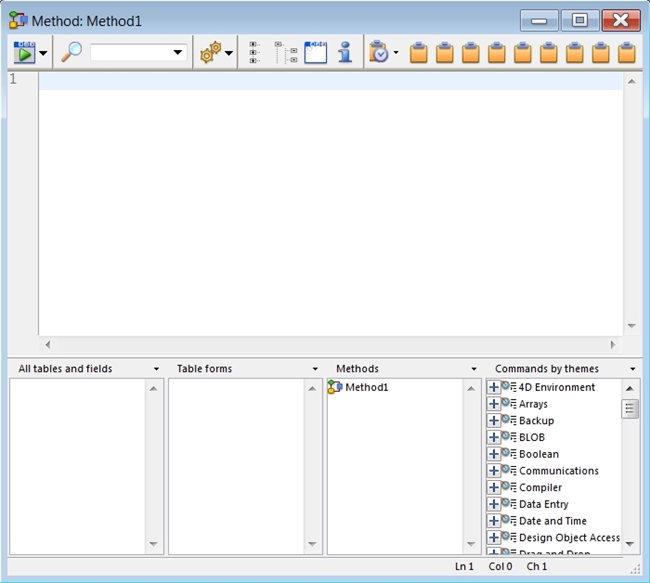Click the blue information icon
Screen dimensions: 650x583
pyautogui.click(x=344, y=53)
